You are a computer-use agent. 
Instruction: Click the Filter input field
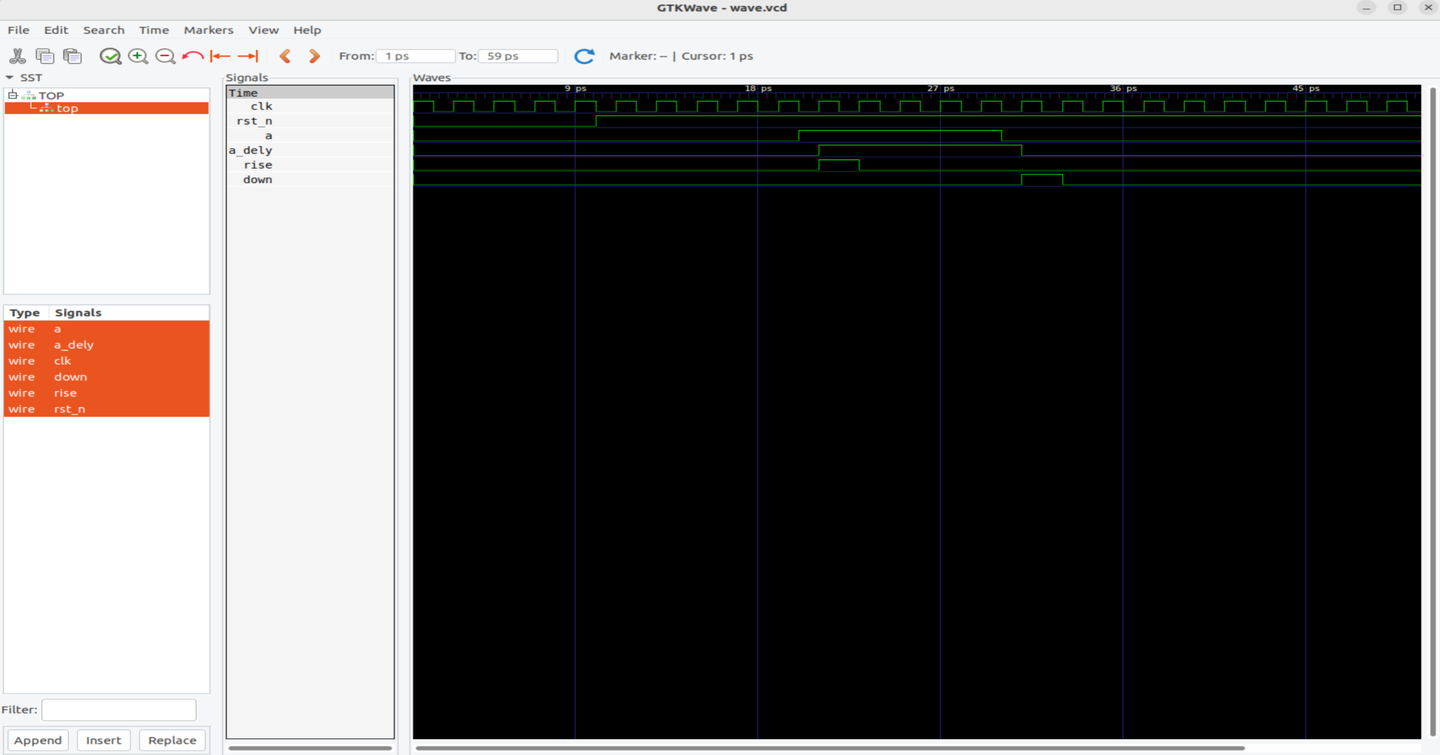click(119, 709)
